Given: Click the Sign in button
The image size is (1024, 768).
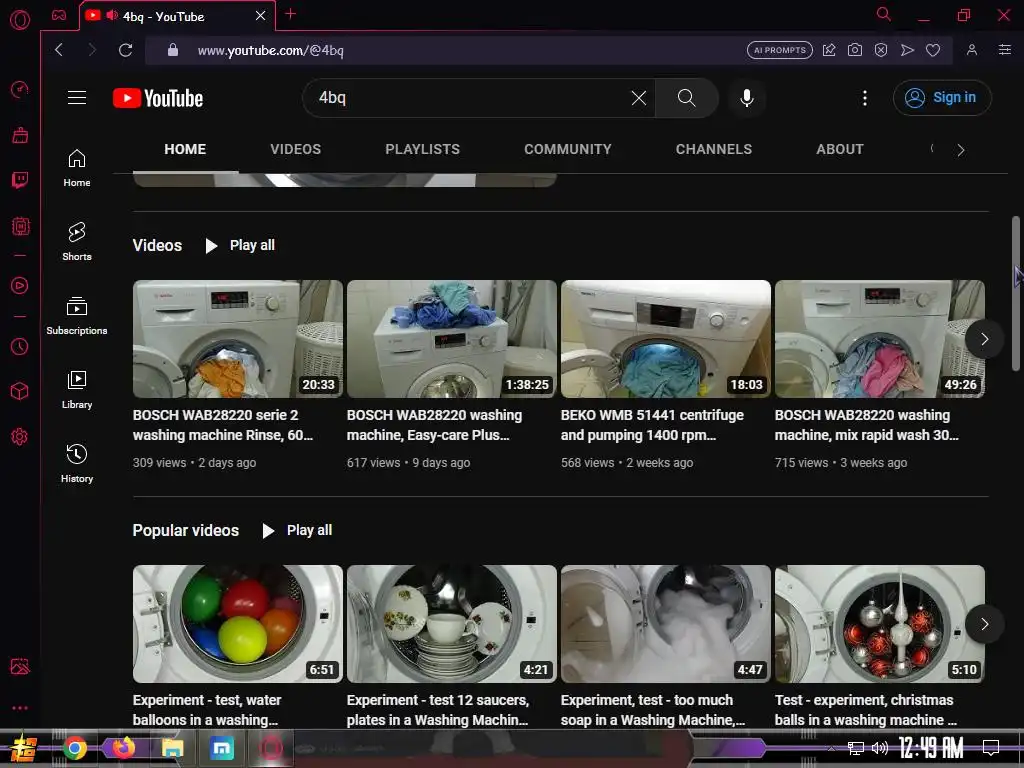Looking at the screenshot, I should click(942, 98).
